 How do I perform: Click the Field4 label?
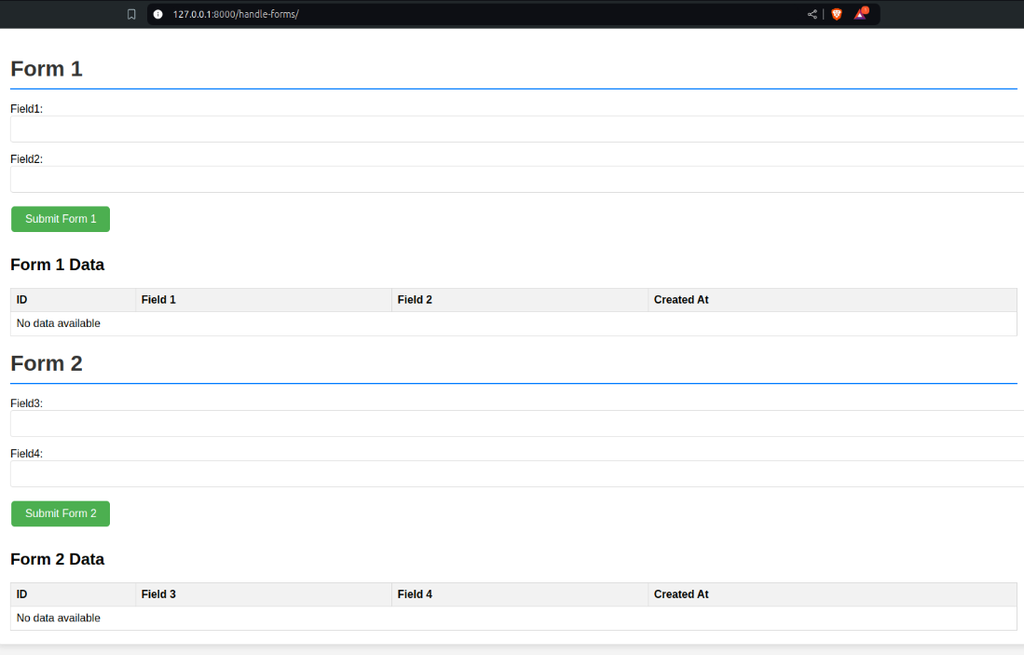27,454
